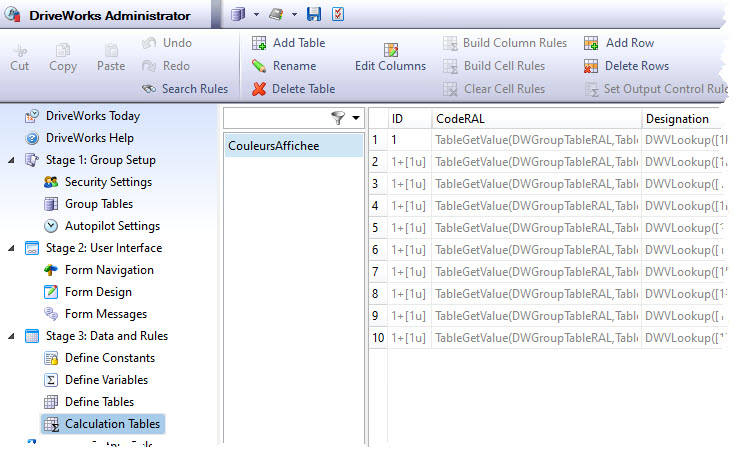This screenshot has width=734, height=452.
Task: Click the blue Save floppy icon
Action: 314,15
